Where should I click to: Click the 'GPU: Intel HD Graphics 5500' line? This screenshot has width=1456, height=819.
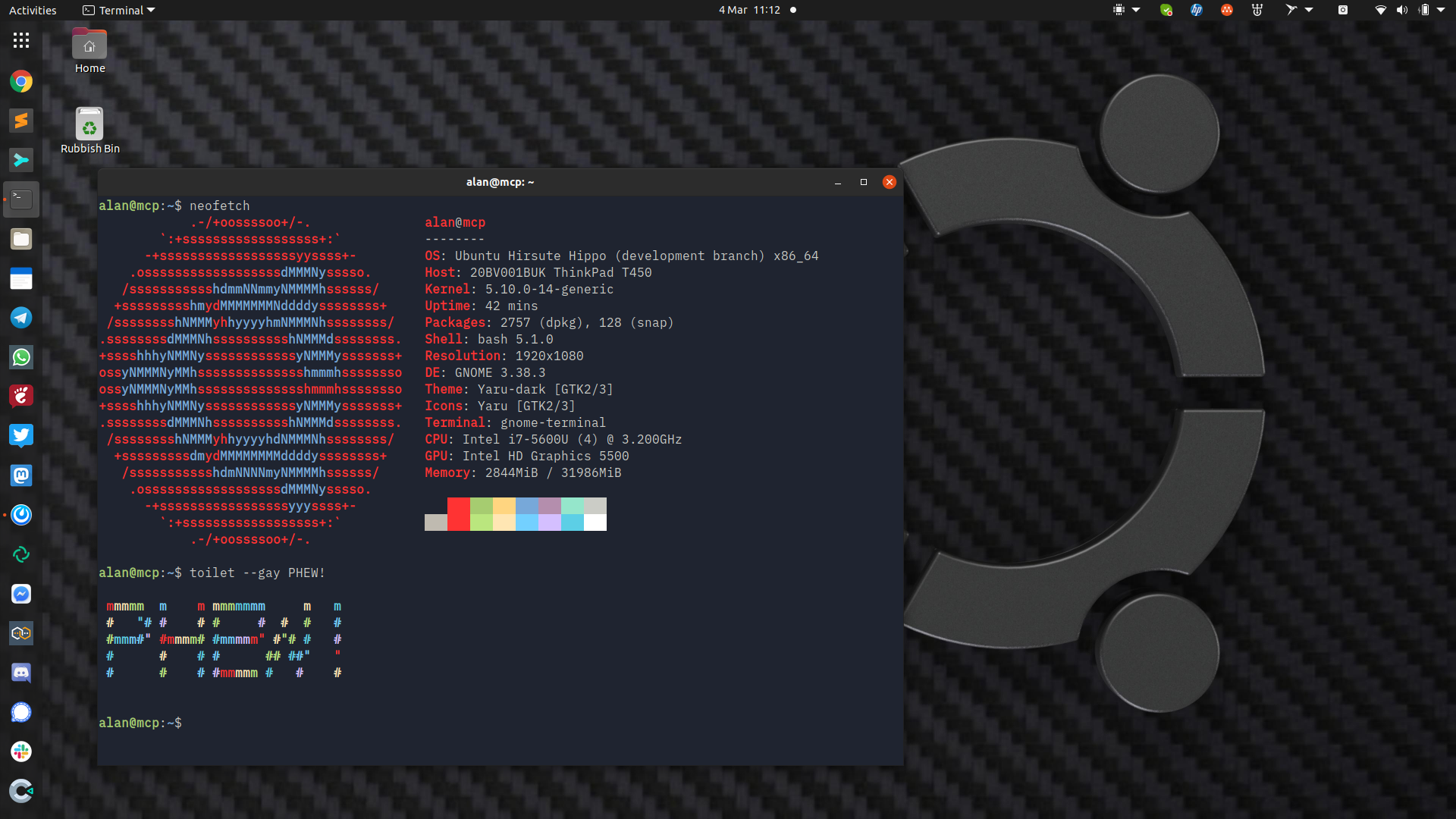click(527, 456)
